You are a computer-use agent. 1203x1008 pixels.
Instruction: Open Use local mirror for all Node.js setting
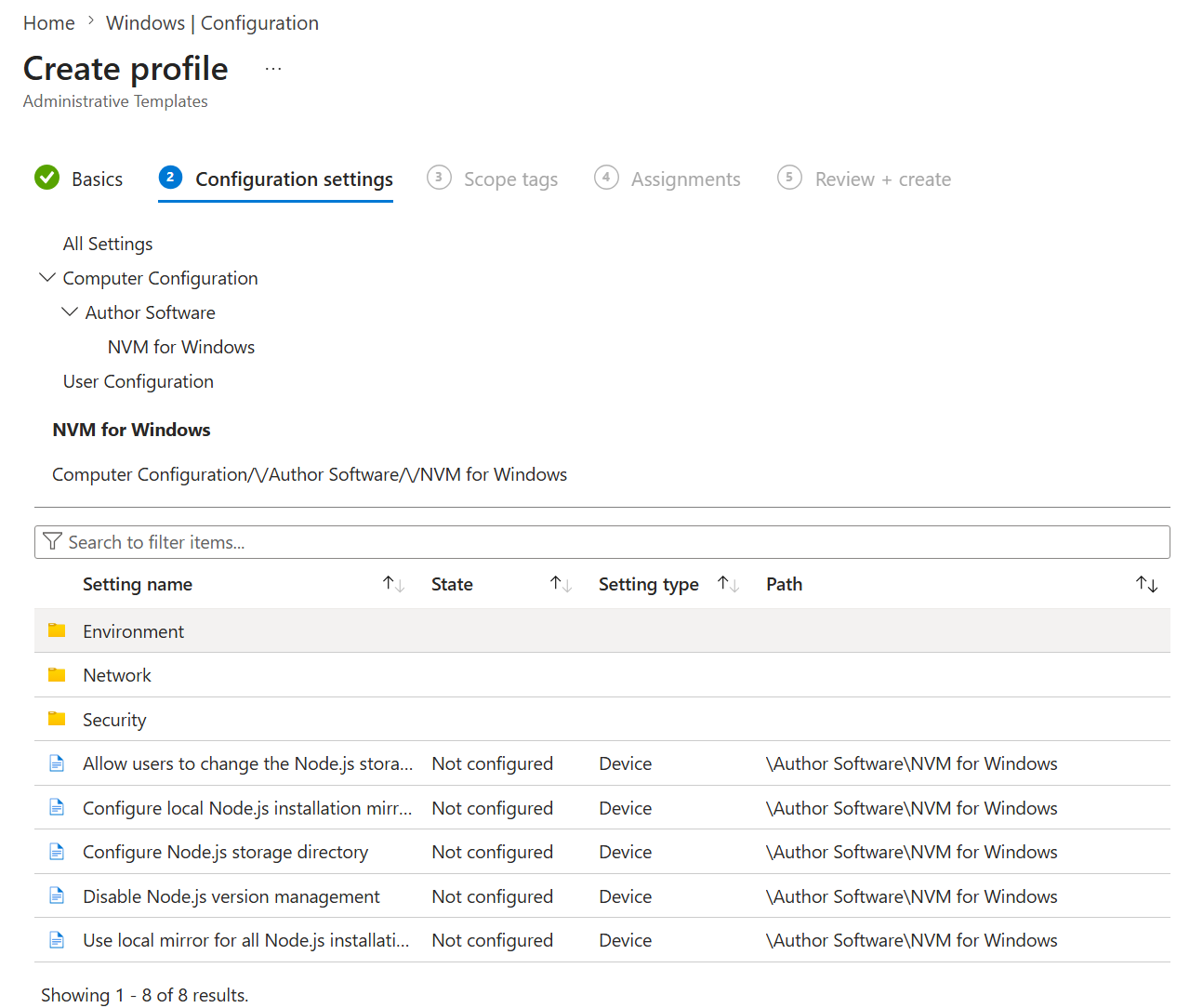tap(246, 940)
